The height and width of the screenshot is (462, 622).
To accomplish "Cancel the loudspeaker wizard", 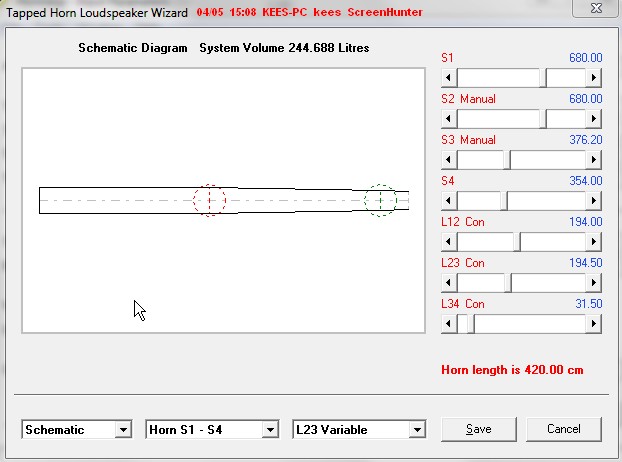I will pos(564,429).
